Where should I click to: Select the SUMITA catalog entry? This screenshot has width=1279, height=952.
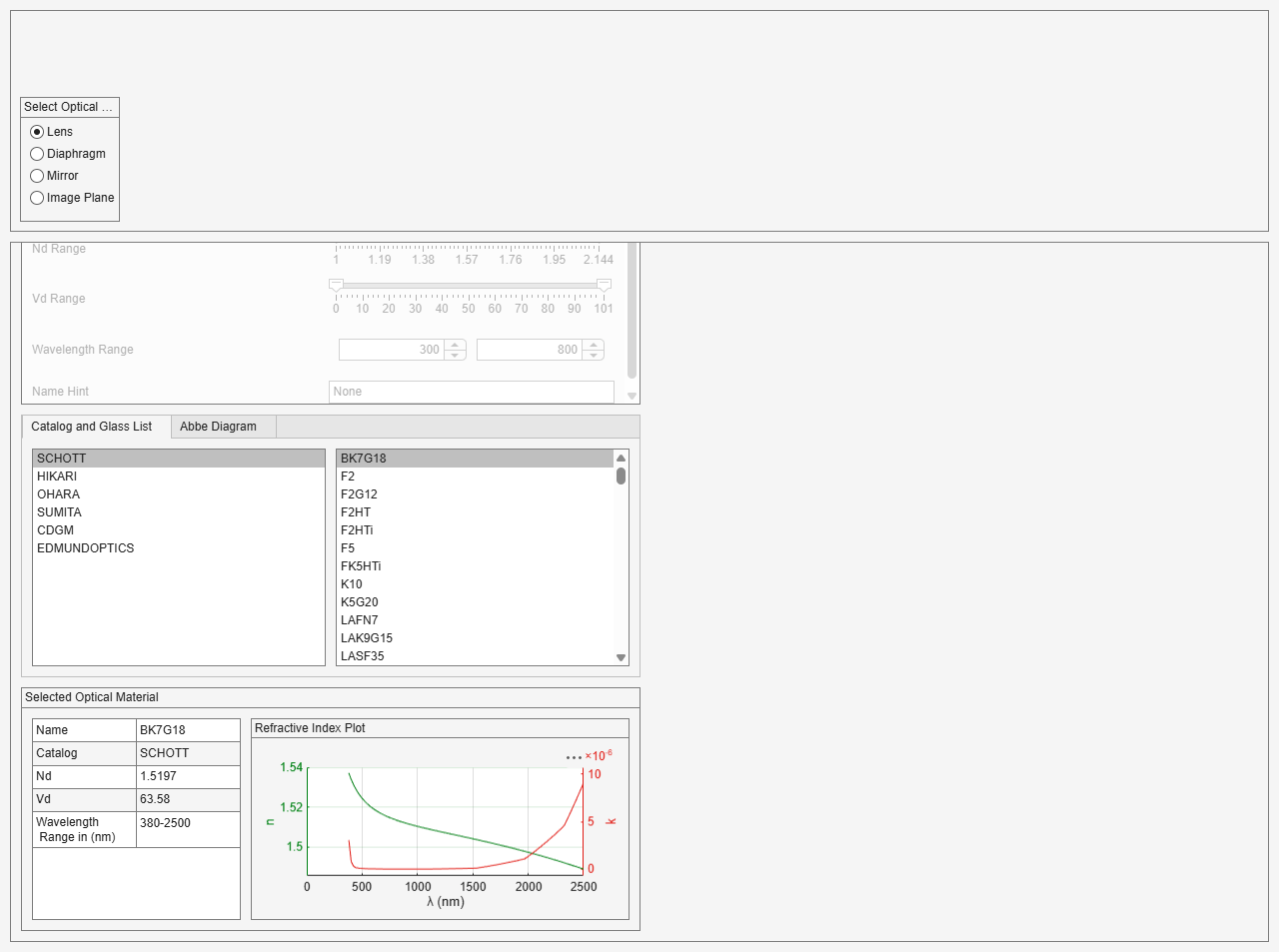tap(58, 511)
